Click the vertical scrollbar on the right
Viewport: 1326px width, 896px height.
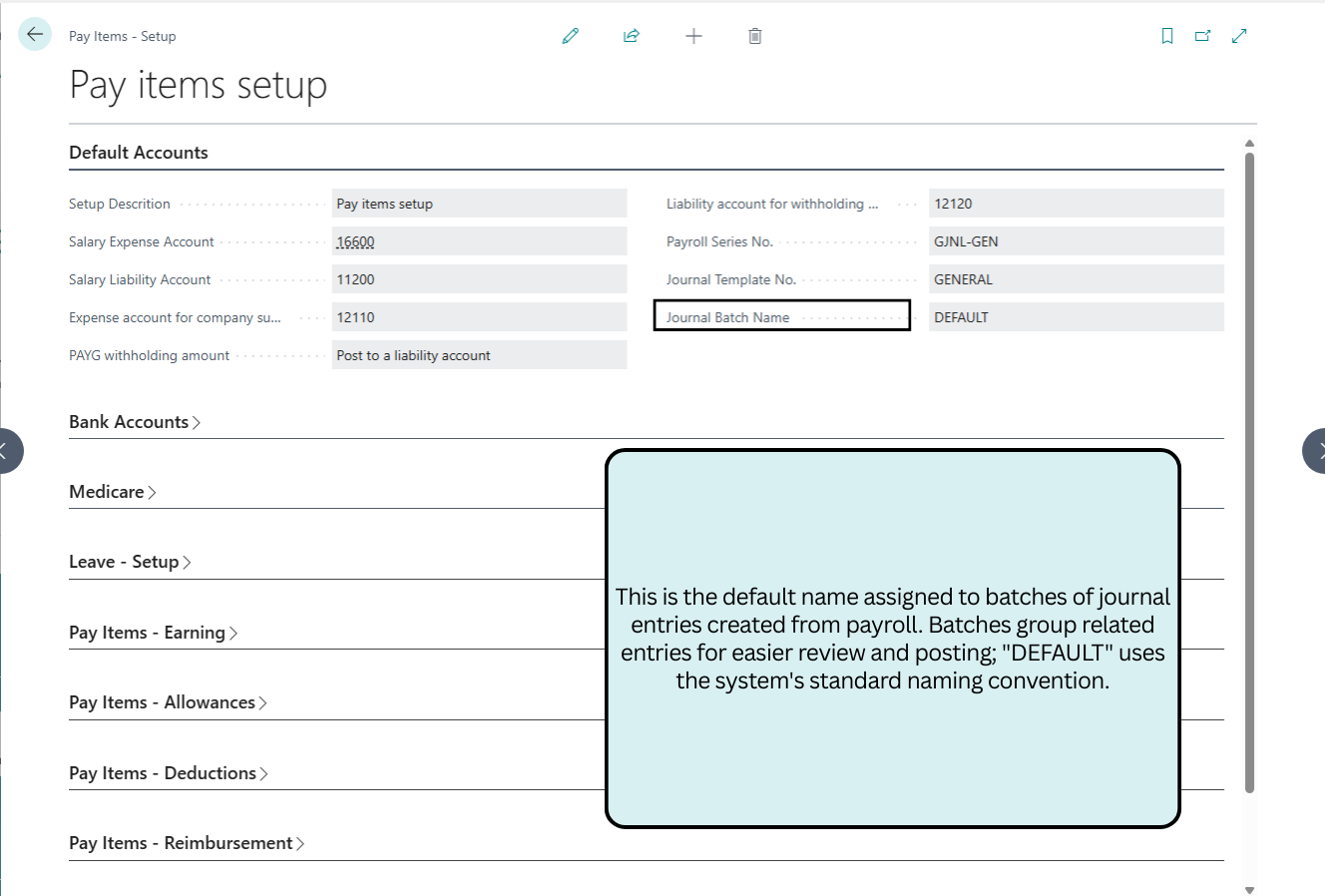[1249, 469]
